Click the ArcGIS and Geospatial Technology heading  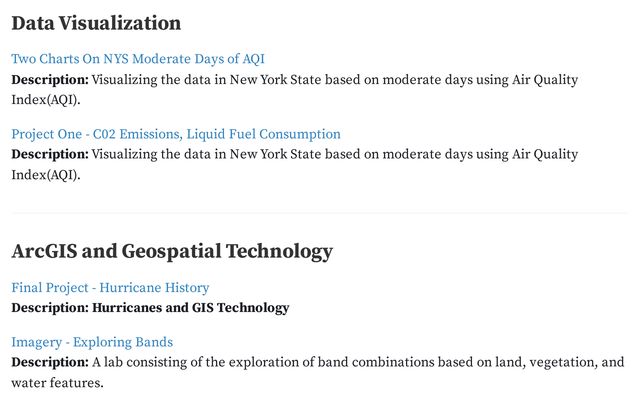pyautogui.click(x=172, y=251)
